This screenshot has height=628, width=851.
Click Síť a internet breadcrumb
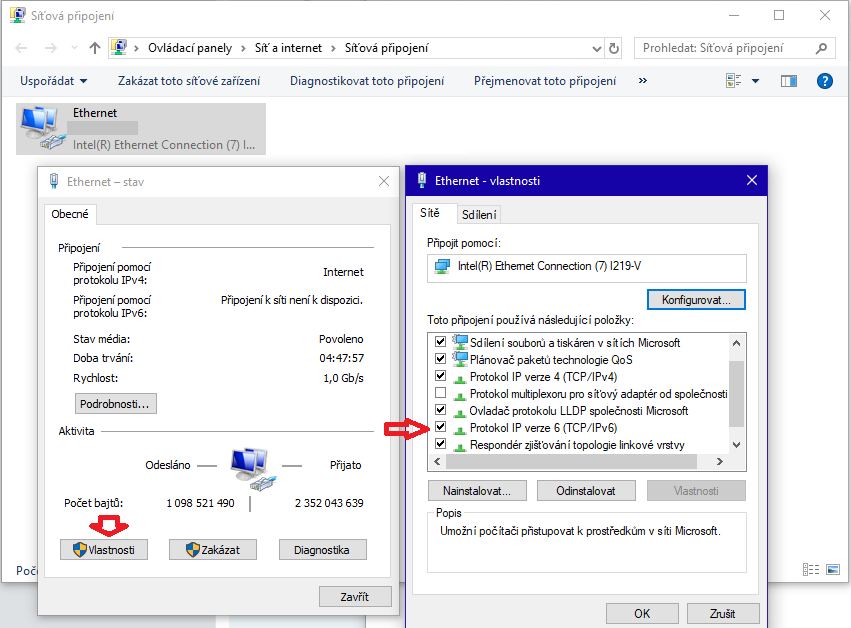point(288,48)
